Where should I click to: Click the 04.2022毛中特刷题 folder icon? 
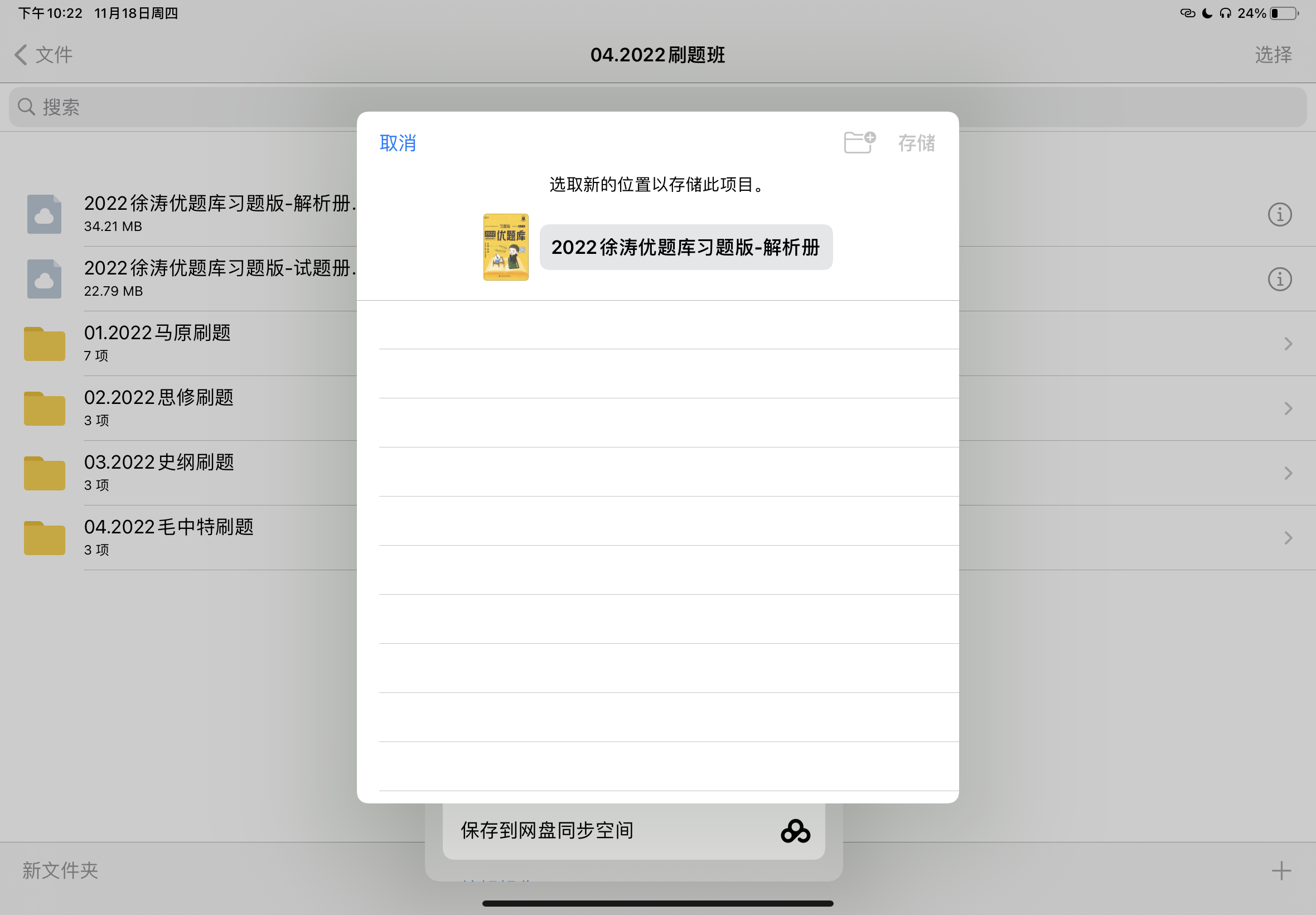pos(44,538)
